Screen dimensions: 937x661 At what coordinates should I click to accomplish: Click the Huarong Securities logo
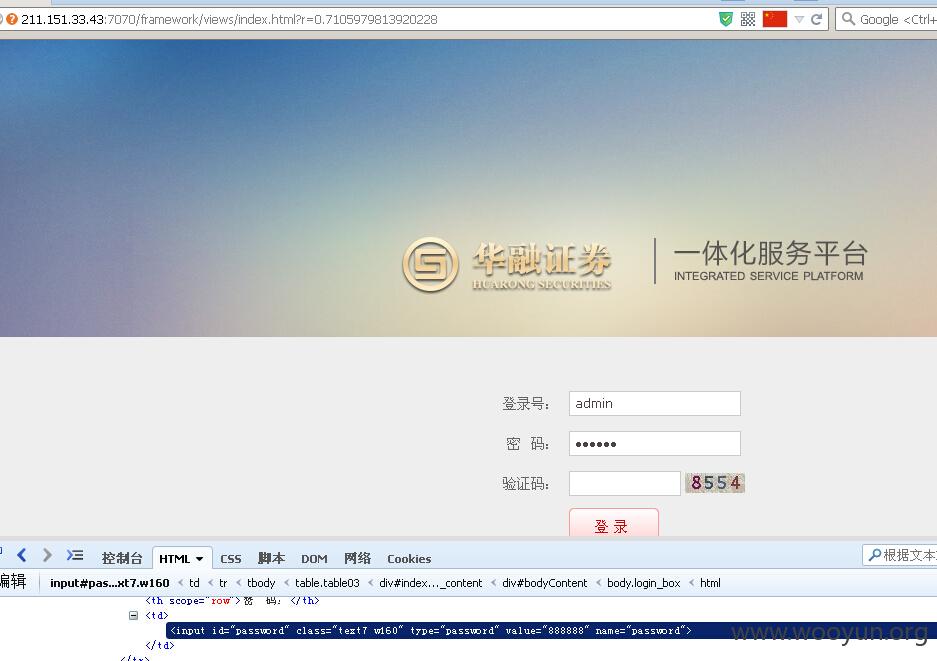click(x=507, y=265)
